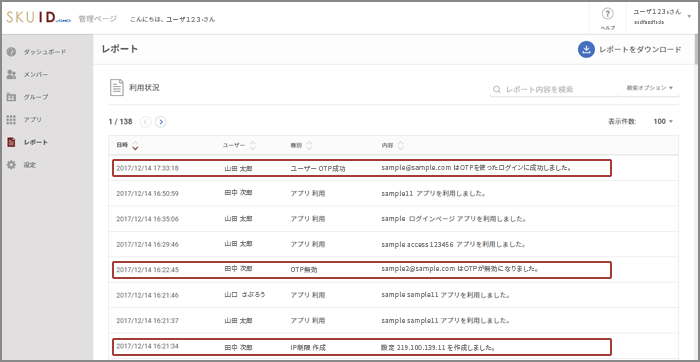Click the ヘルプ label
This screenshot has height=362, width=700.
pos(607,28)
